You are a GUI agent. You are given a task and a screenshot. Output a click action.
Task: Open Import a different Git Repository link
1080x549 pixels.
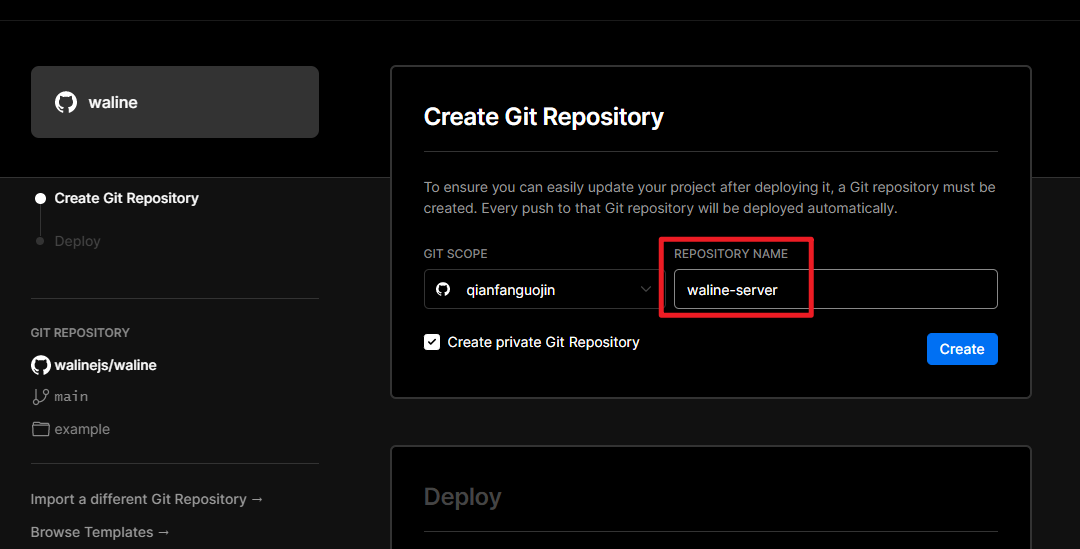pos(147,499)
